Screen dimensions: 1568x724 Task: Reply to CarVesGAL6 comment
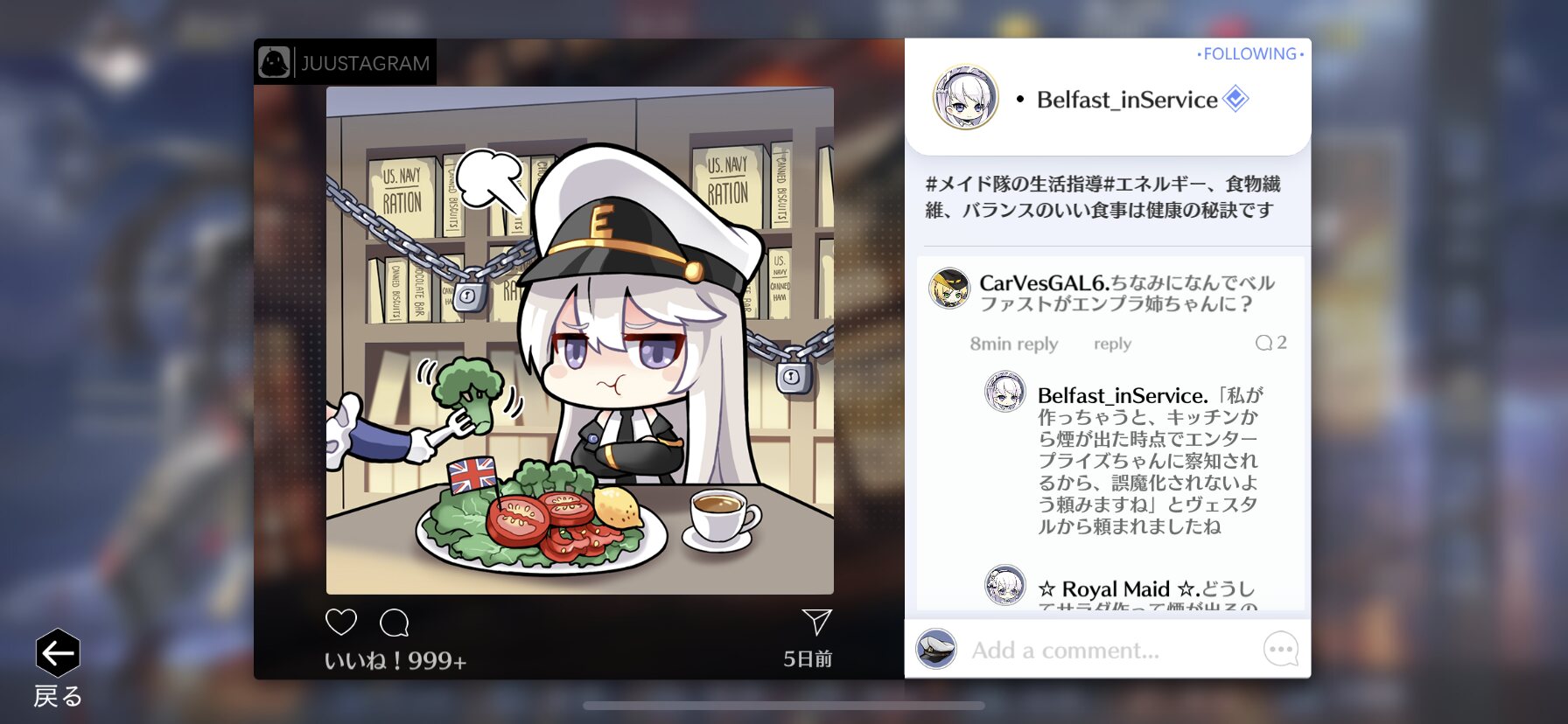point(1112,345)
